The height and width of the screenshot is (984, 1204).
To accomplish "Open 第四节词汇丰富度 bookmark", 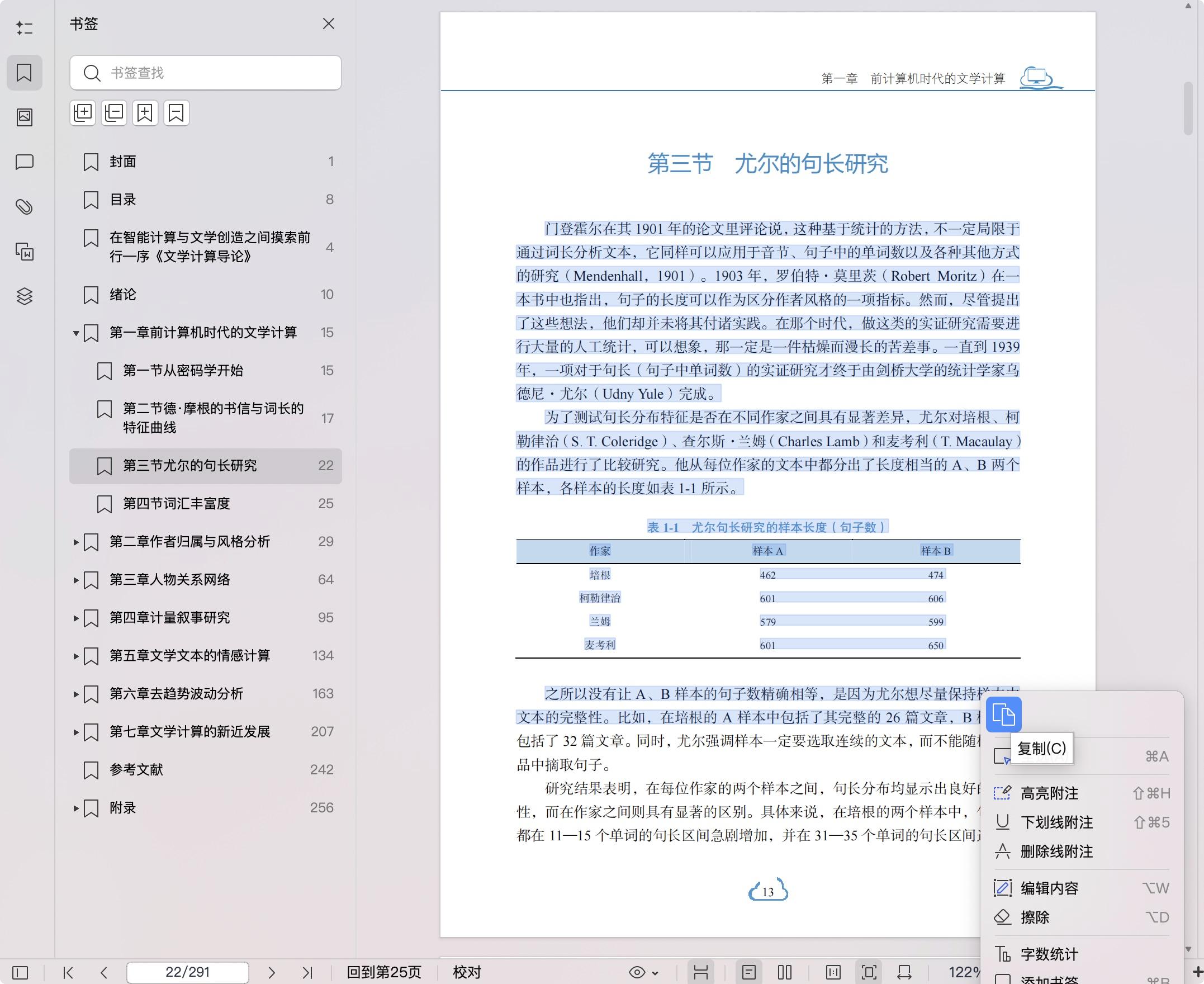I will pyautogui.click(x=206, y=504).
